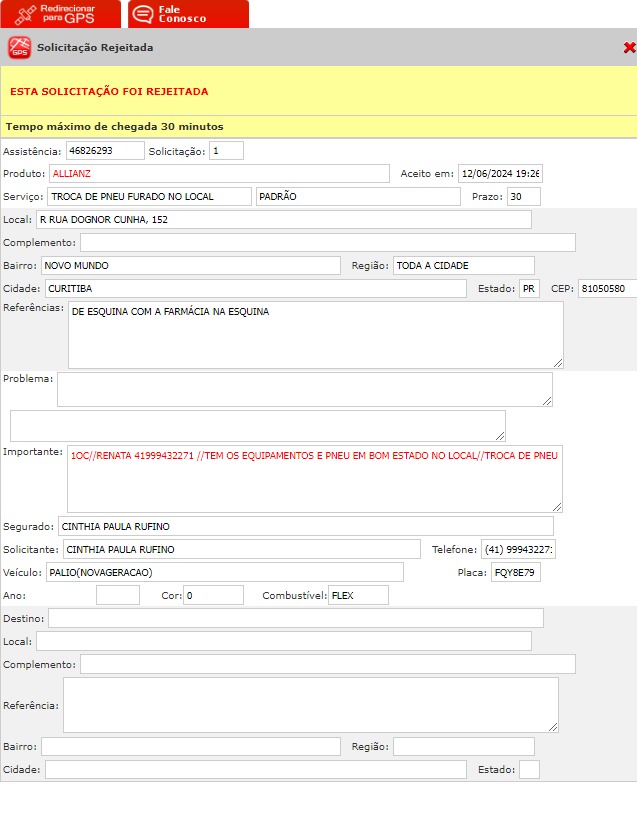Click the resize grip on the Importante textarea
This screenshot has height=828, width=637.
coord(556,506)
